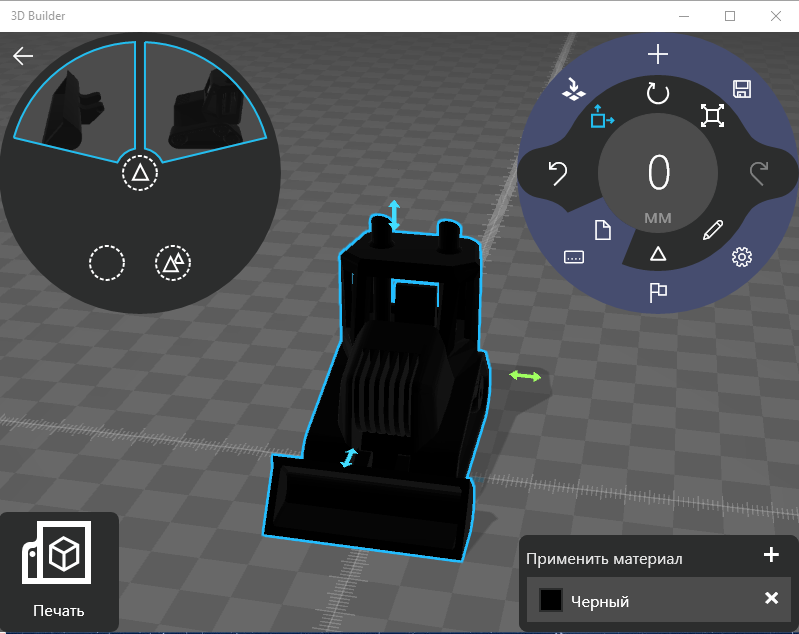Click the back arrow icon
Image resolution: width=799 pixels, height=634 pixels.
pyautogui.click(x=23, y=56)
